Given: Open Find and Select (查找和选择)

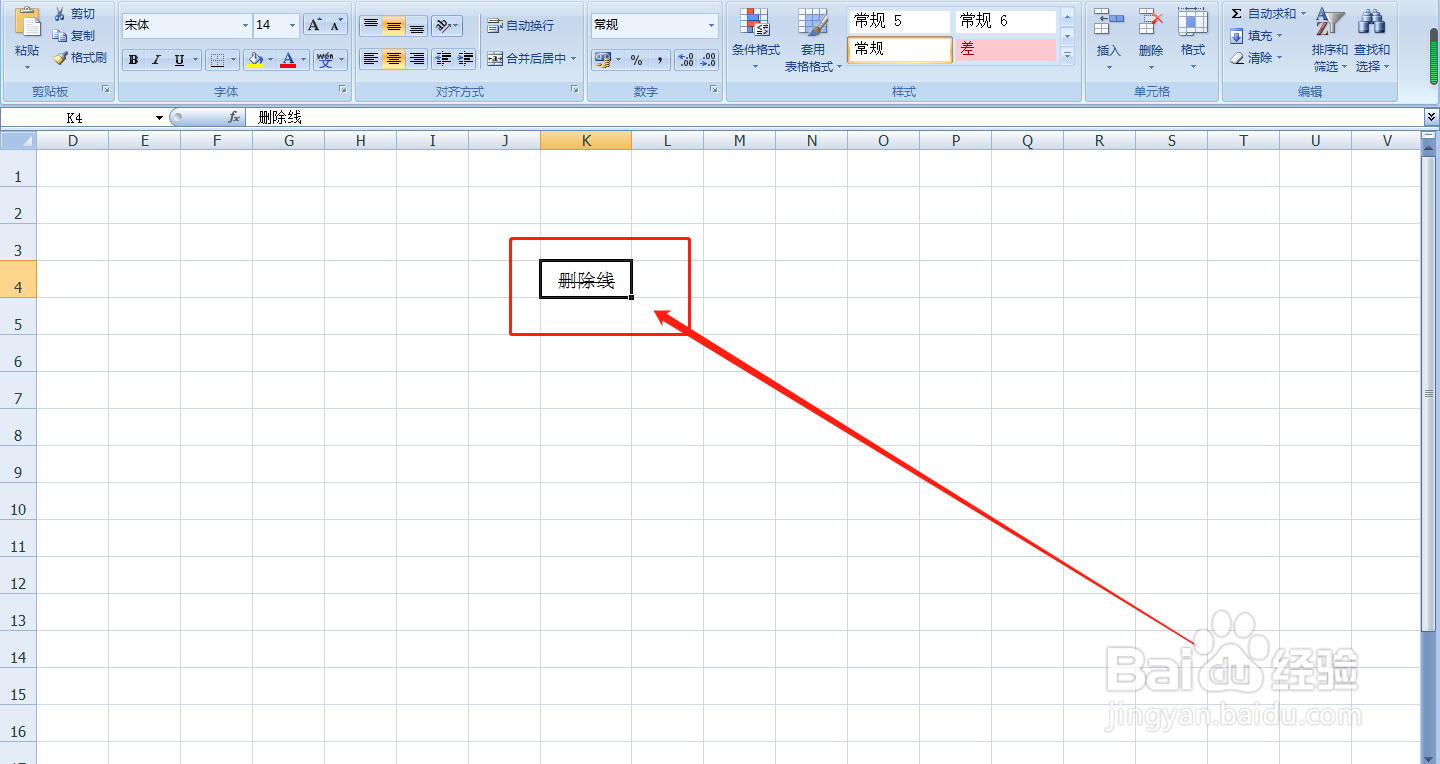Looking at the screenshot, I should (x=1372, y=39).
